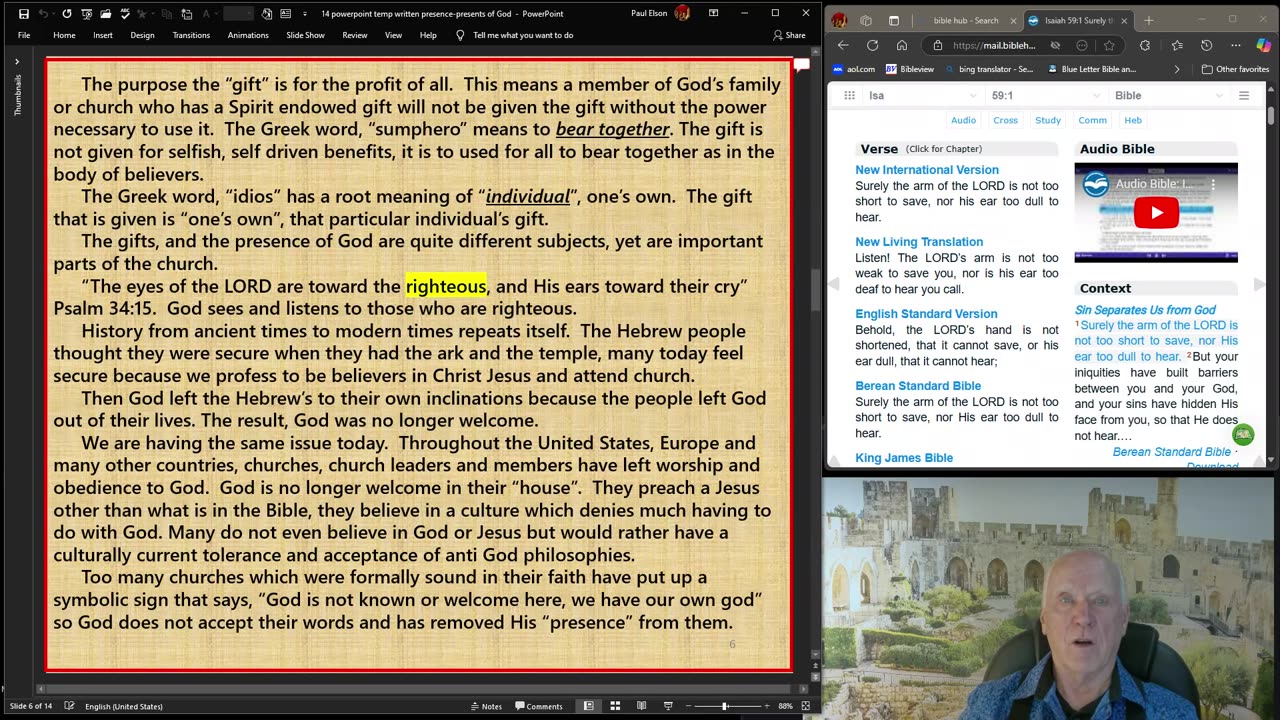Open the Insert ribbon tab
1280x720 pixels.
coord(103,35)
